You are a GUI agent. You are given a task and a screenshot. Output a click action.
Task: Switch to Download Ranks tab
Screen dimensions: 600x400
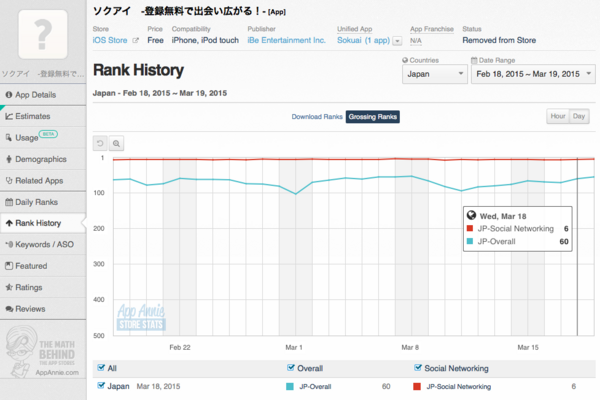(x=317, y=117)
